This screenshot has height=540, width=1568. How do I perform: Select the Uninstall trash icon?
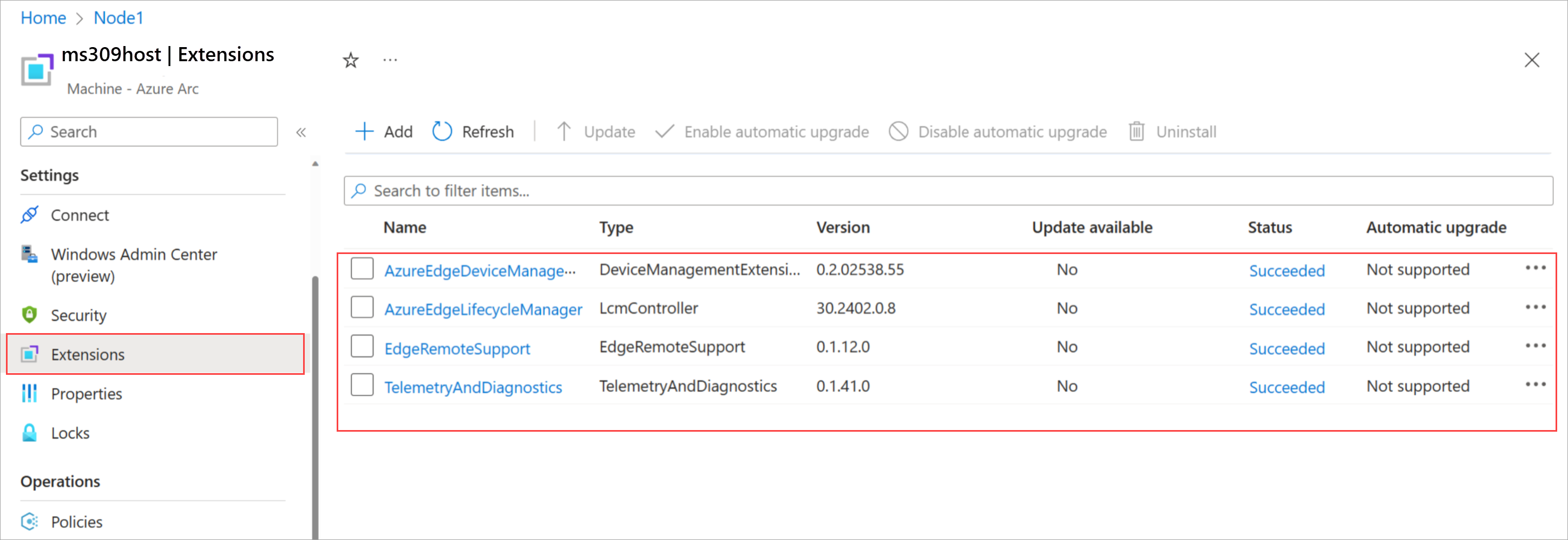pos(1137,132)
